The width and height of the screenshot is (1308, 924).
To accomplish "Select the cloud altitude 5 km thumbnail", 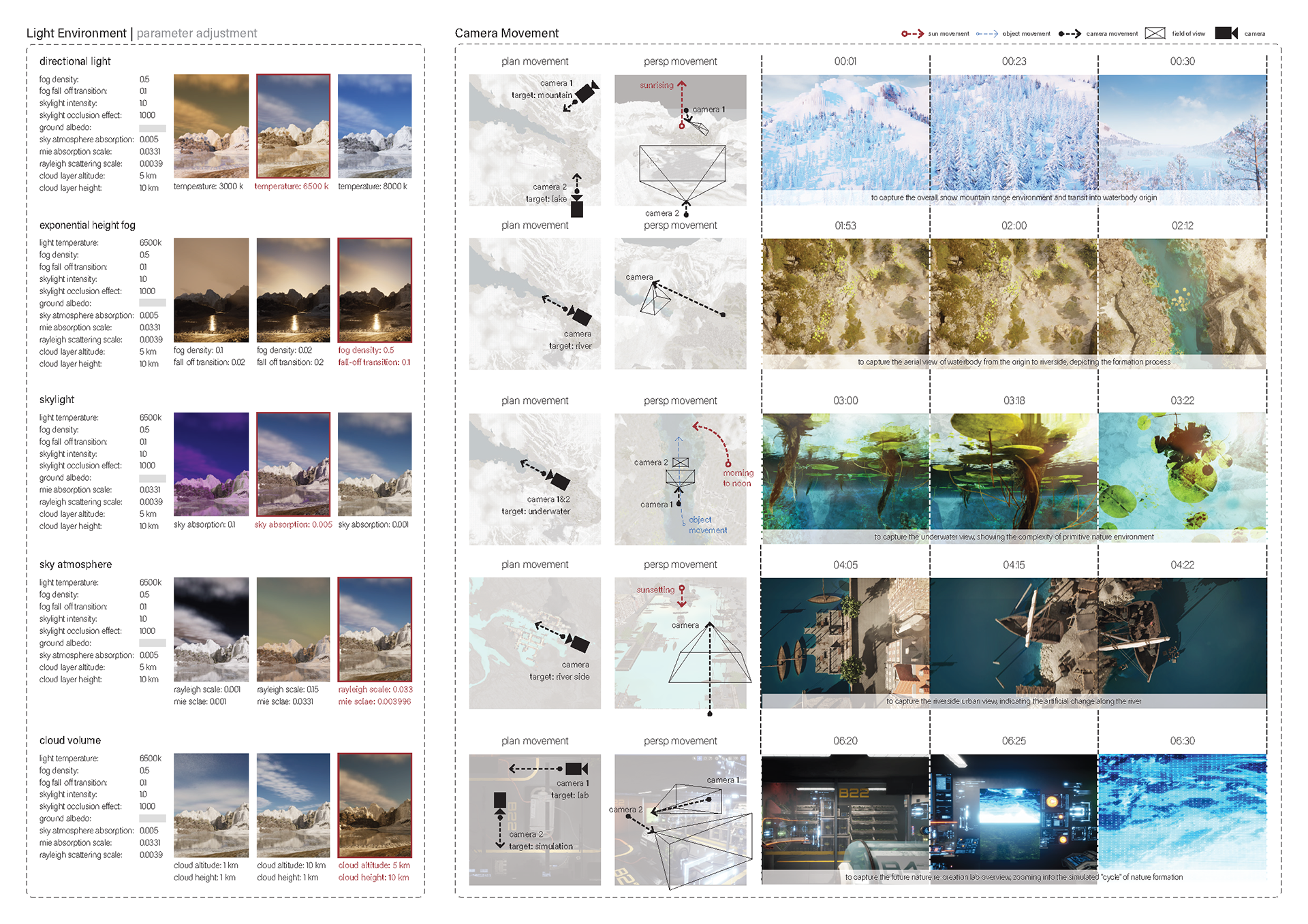I will tap(375, 805).
